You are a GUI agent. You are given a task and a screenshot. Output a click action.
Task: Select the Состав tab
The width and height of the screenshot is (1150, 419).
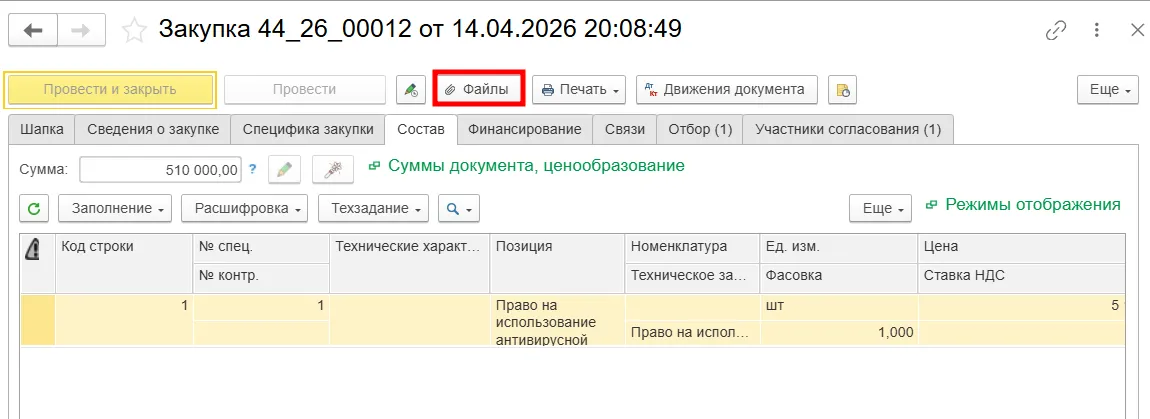(421, 129)
